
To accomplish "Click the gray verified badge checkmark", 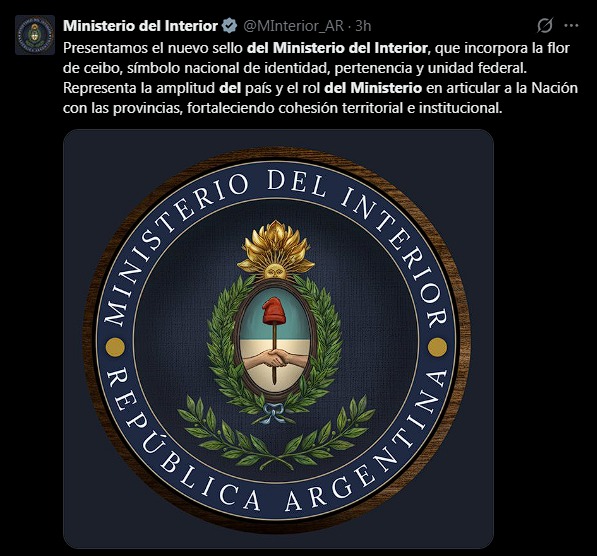I will (x=229, y=26).
